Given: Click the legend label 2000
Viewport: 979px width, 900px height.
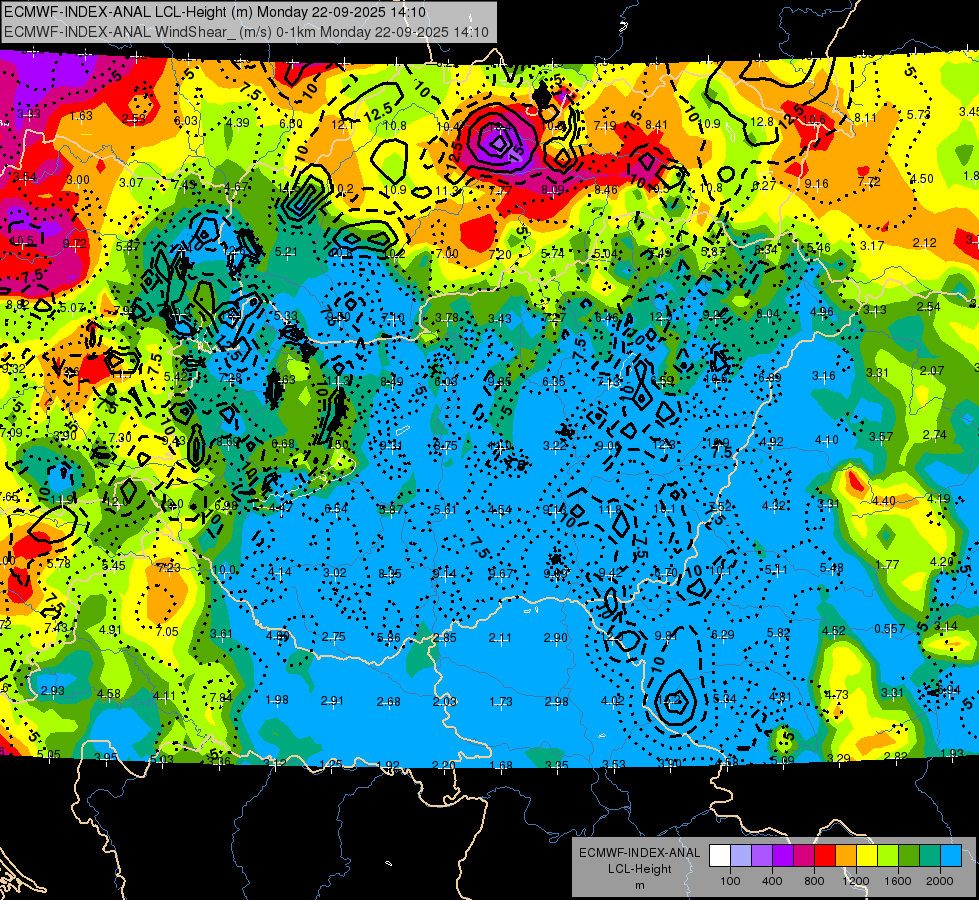Looking at the screenshot, I should pos(940,881).
